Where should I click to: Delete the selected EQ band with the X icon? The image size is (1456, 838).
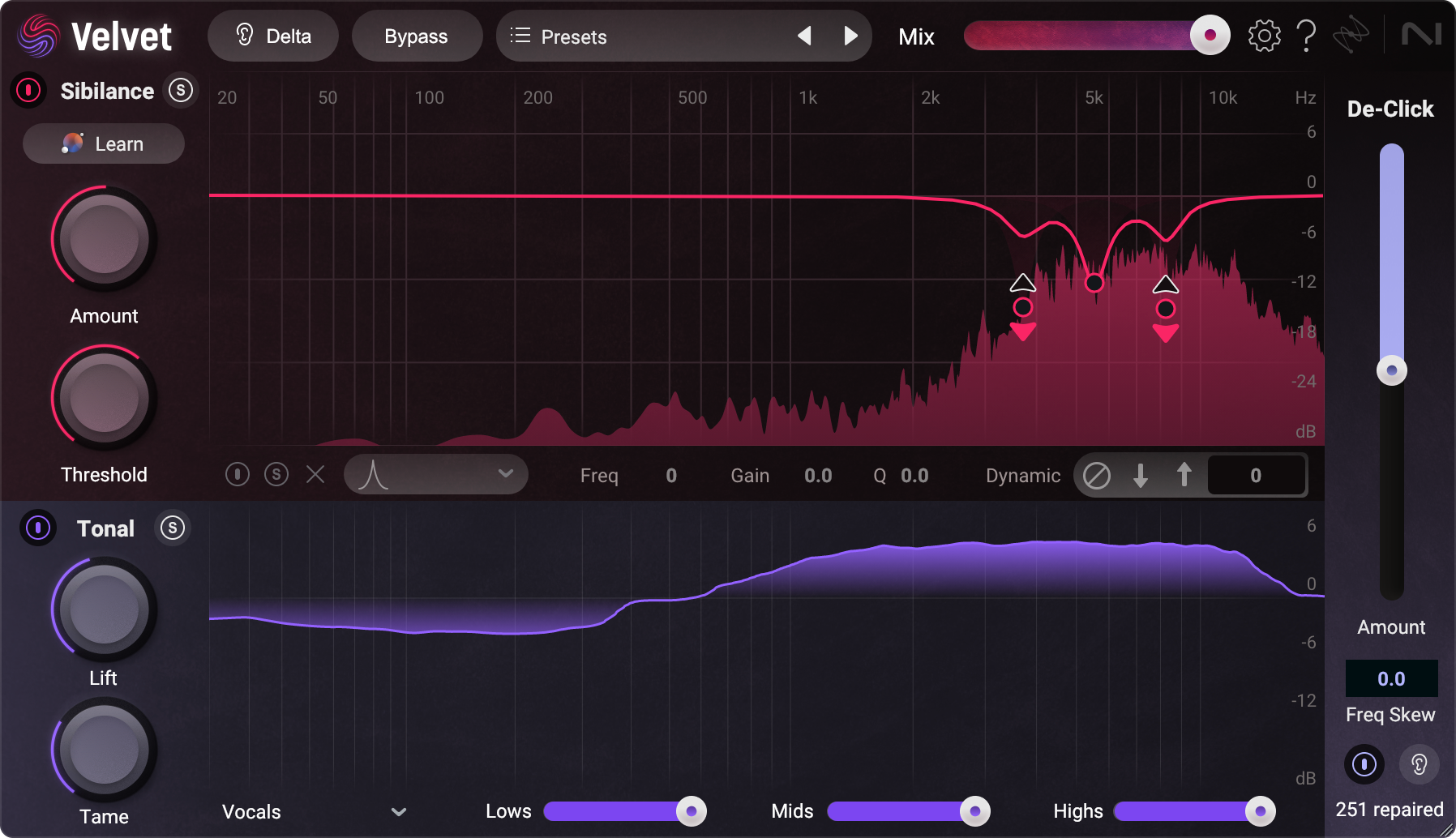point(315,475)
